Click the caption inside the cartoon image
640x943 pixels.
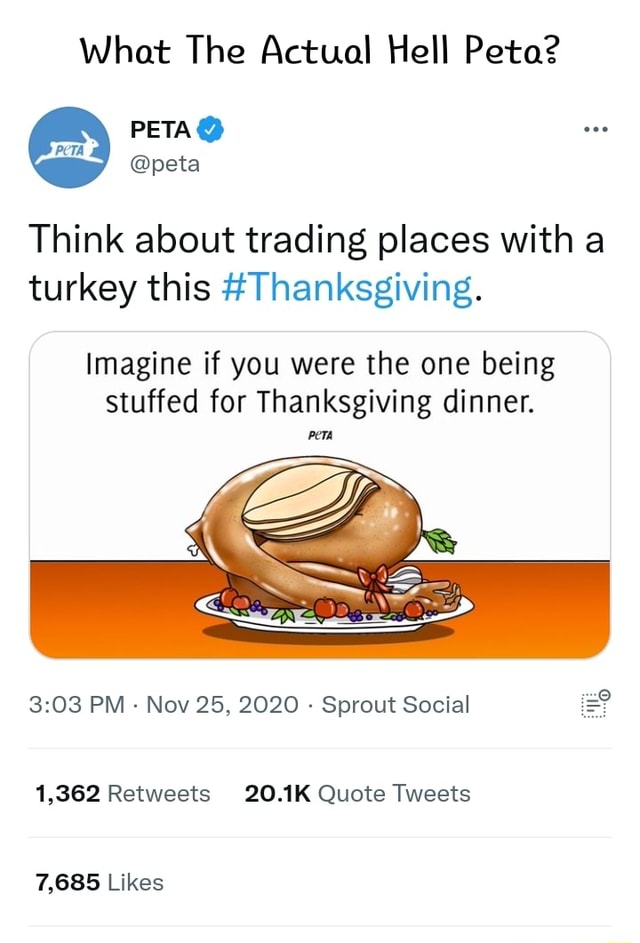[x=320, y=382]
